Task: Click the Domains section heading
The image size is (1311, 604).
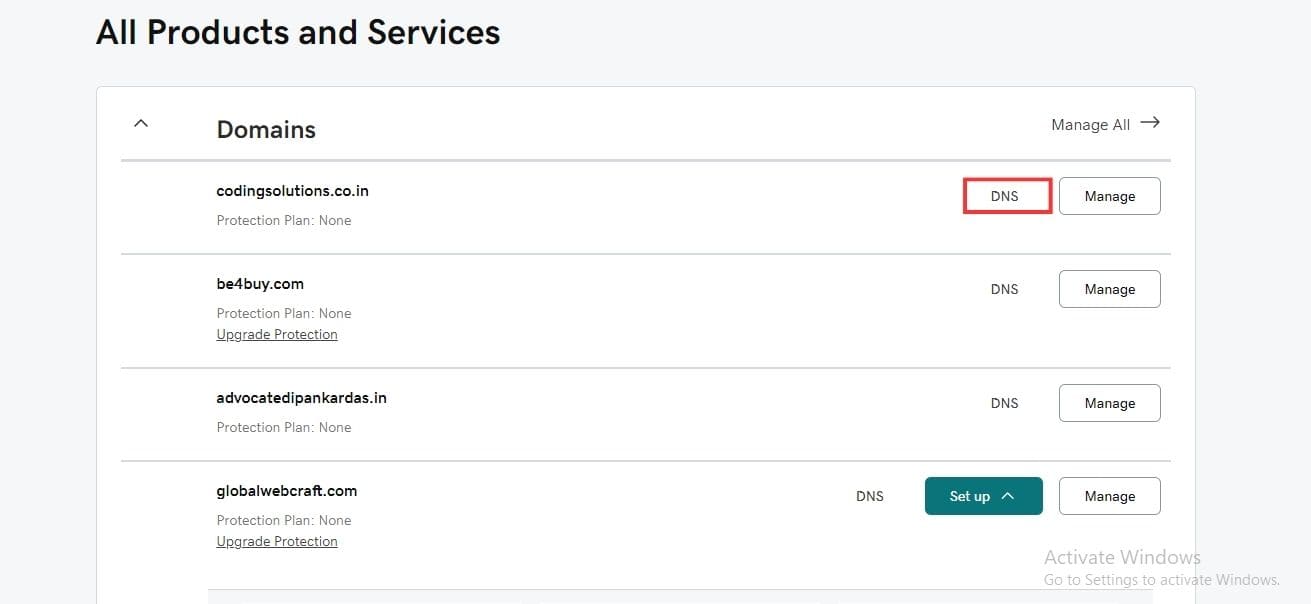Action: tap(266, 129)
